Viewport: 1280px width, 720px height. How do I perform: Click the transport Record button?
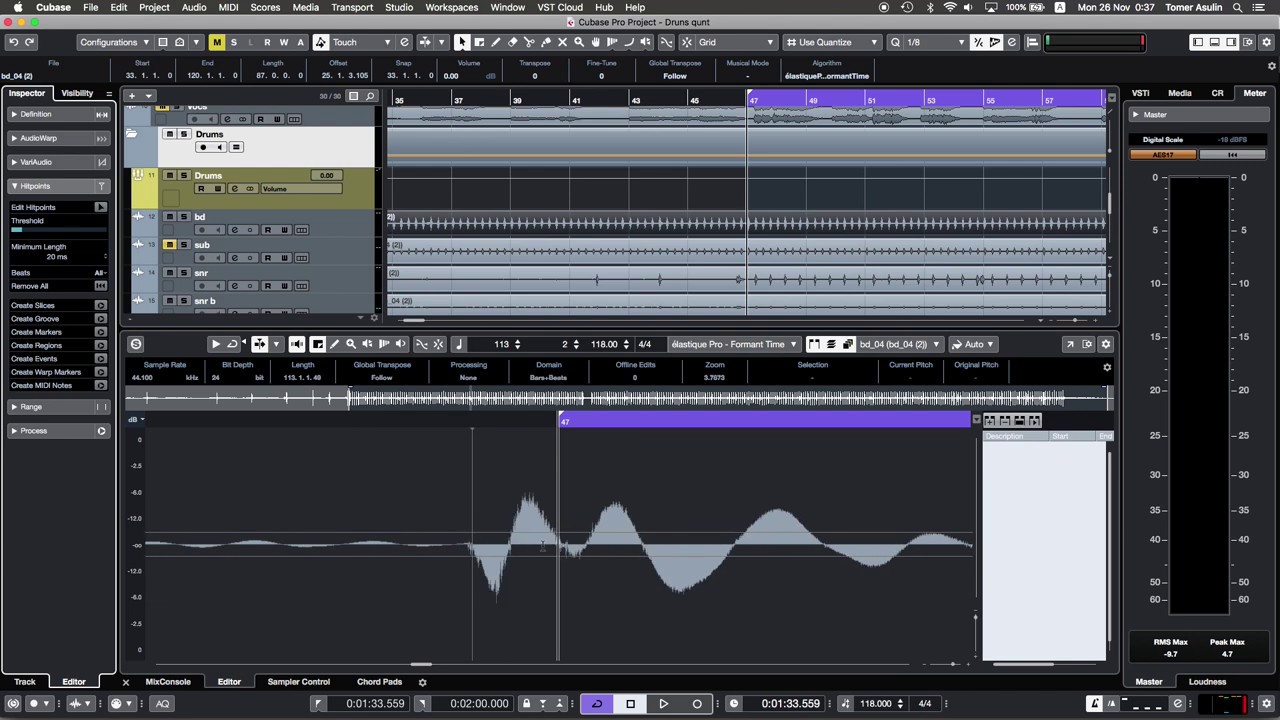tap(697, 704)
